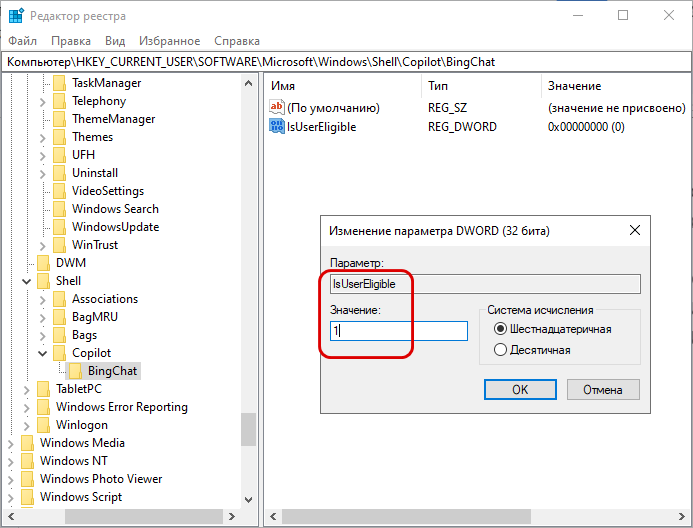Click the 0x00000000 (0) value cell
693x528 pixels.
586,127
